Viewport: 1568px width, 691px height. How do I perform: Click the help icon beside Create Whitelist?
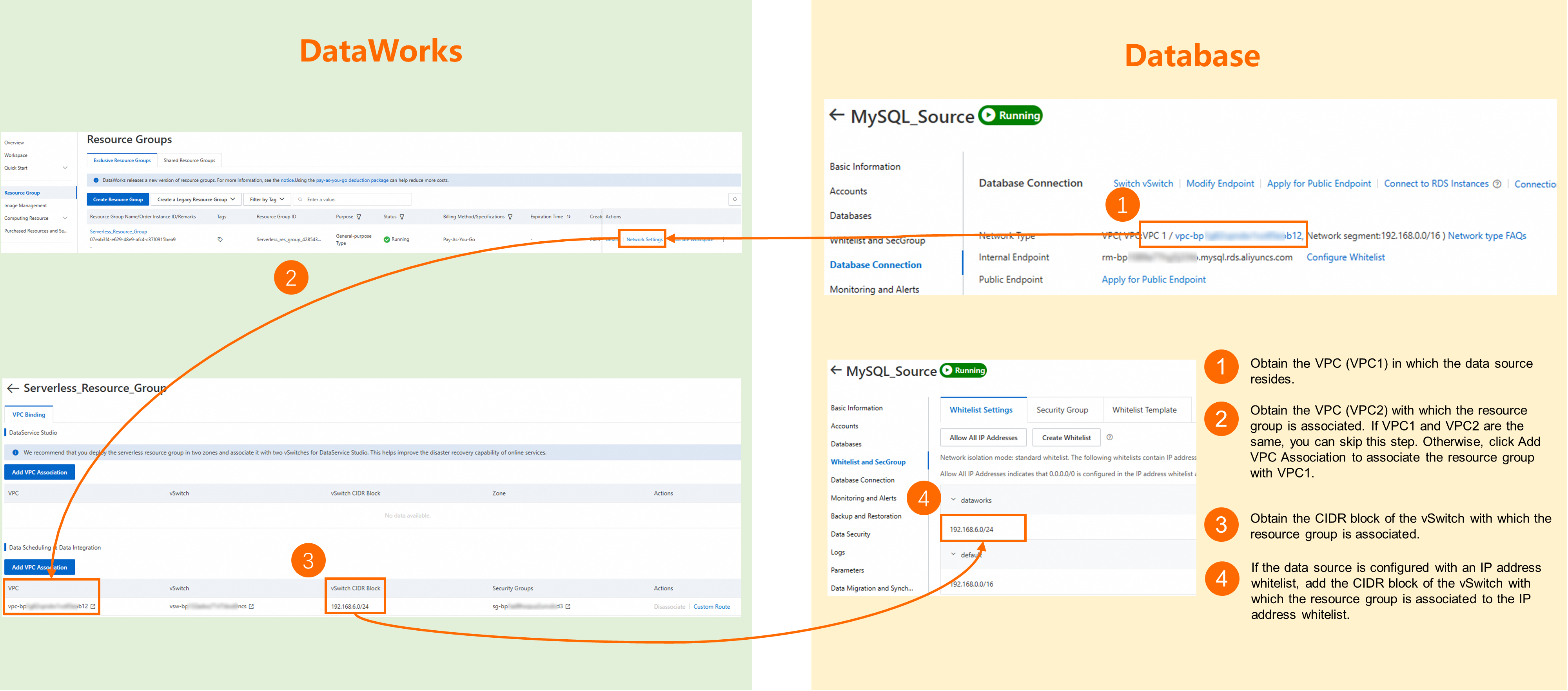[x=1110, y=437]
